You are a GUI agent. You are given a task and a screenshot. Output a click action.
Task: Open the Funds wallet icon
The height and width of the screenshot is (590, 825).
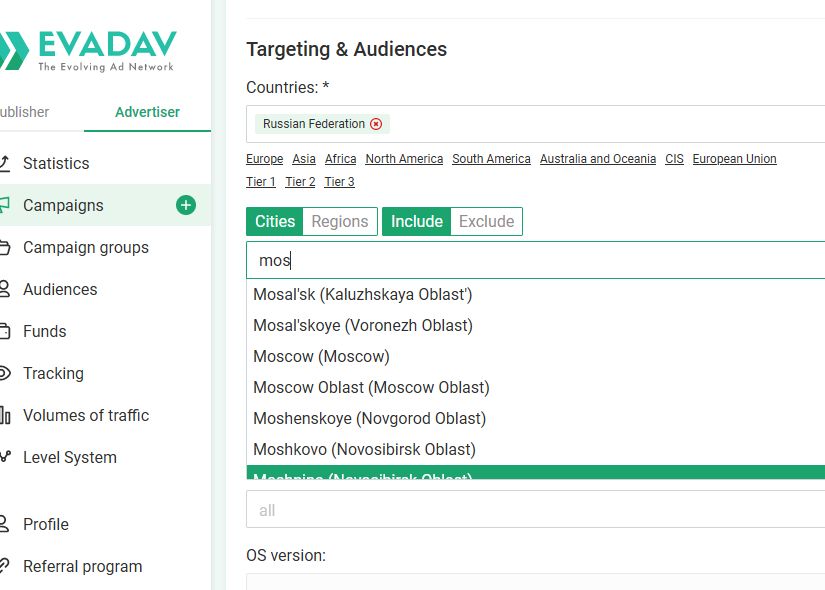(5, 331)
